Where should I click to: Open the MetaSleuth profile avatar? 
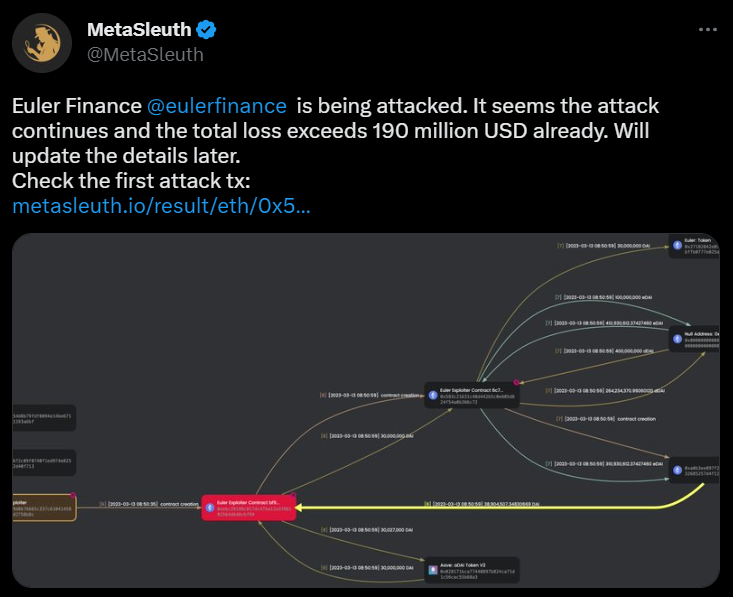(x=42, y=43)
